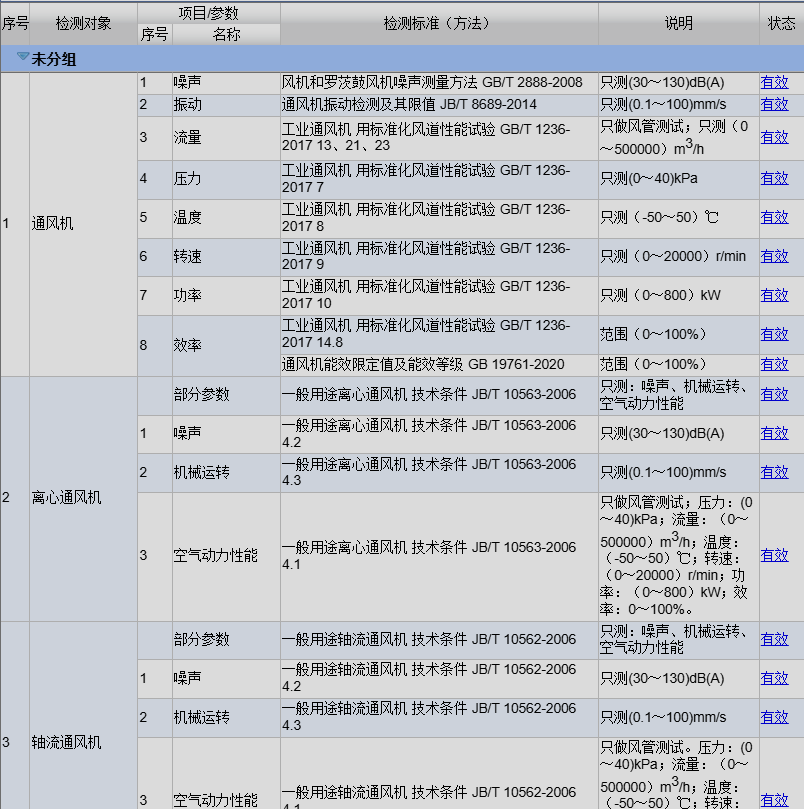The height and width of the screenshot is (809, 804).
Task: Collapse the 未分组 group triangle
Action: (x=23, y=58)
